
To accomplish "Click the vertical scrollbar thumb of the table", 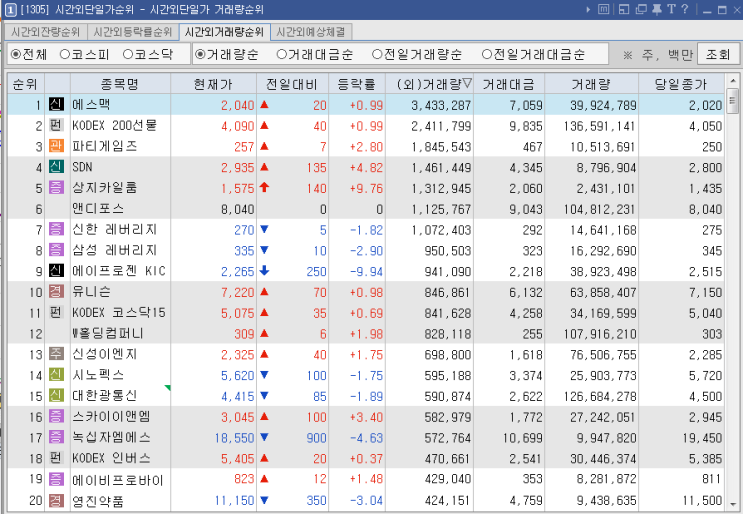I will [x=732, y=100].
